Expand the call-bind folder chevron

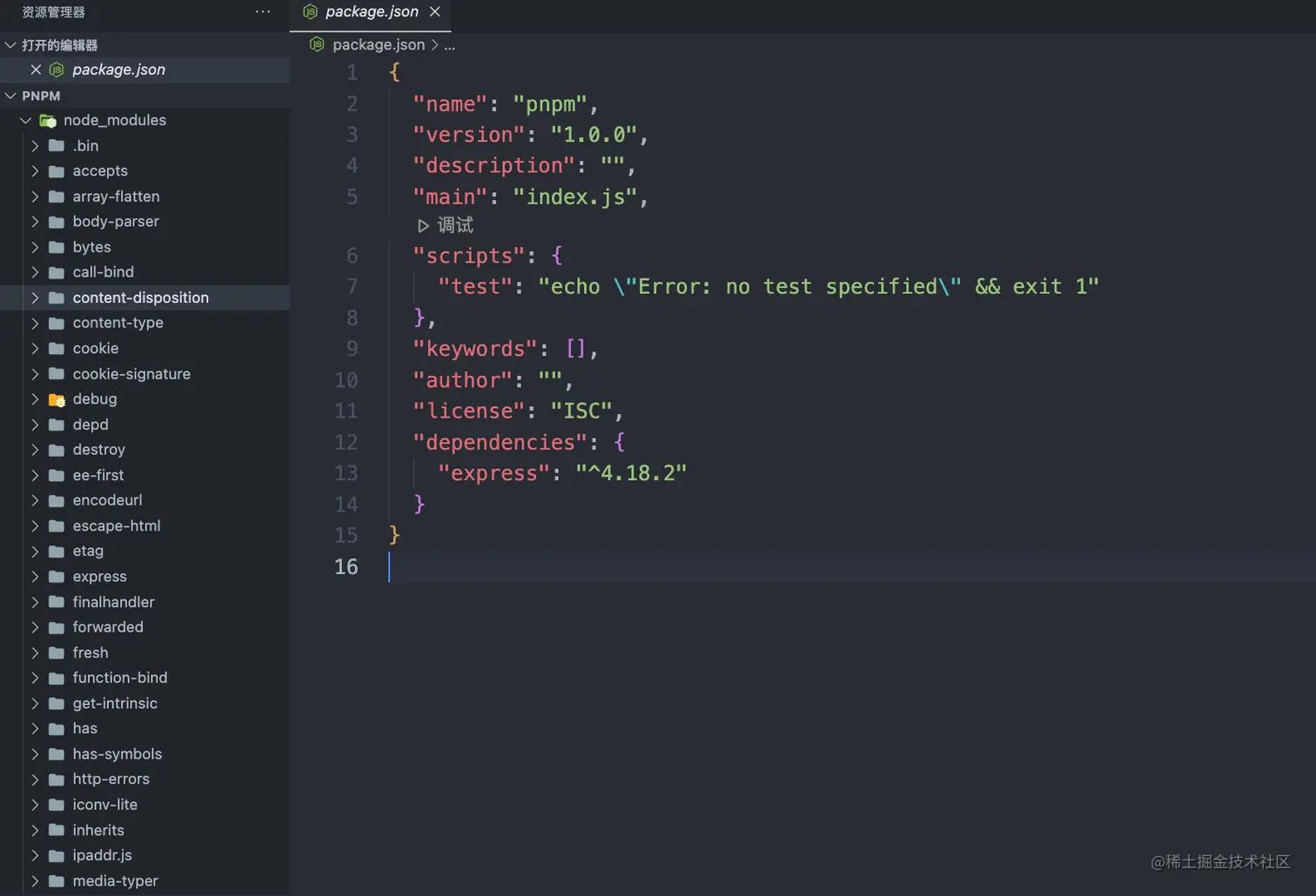tap(35, 272)
